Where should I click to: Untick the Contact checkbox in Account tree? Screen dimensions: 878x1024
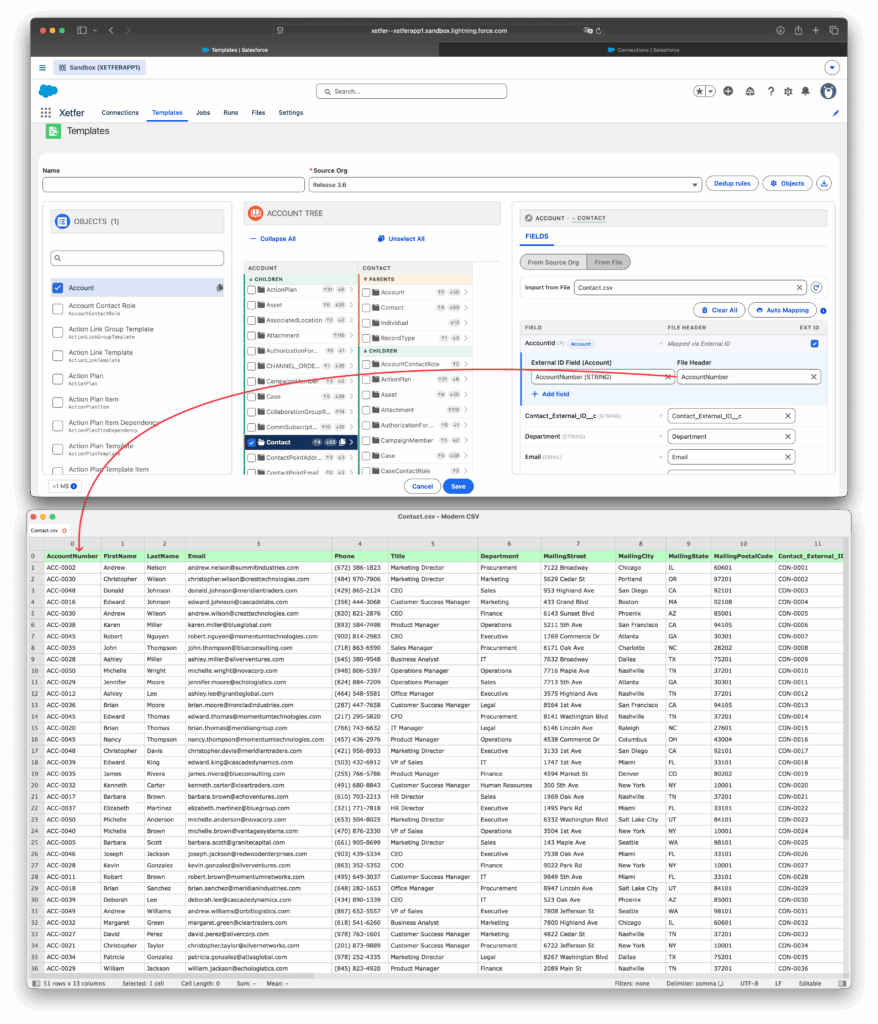252,442
